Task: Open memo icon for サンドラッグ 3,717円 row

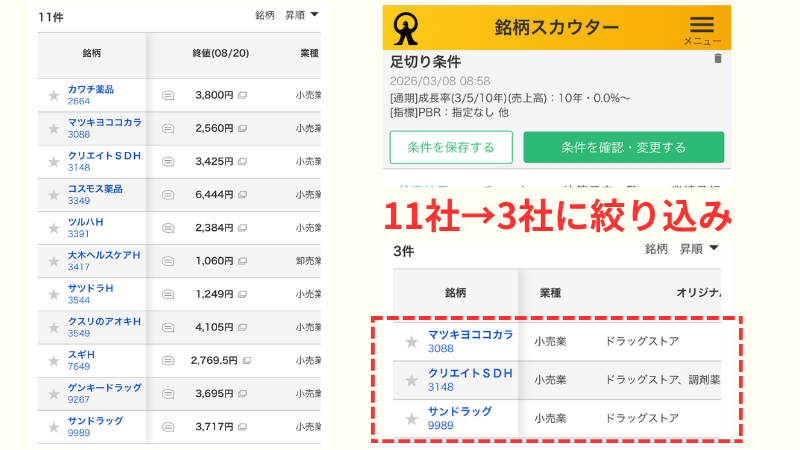Action: 168,427
